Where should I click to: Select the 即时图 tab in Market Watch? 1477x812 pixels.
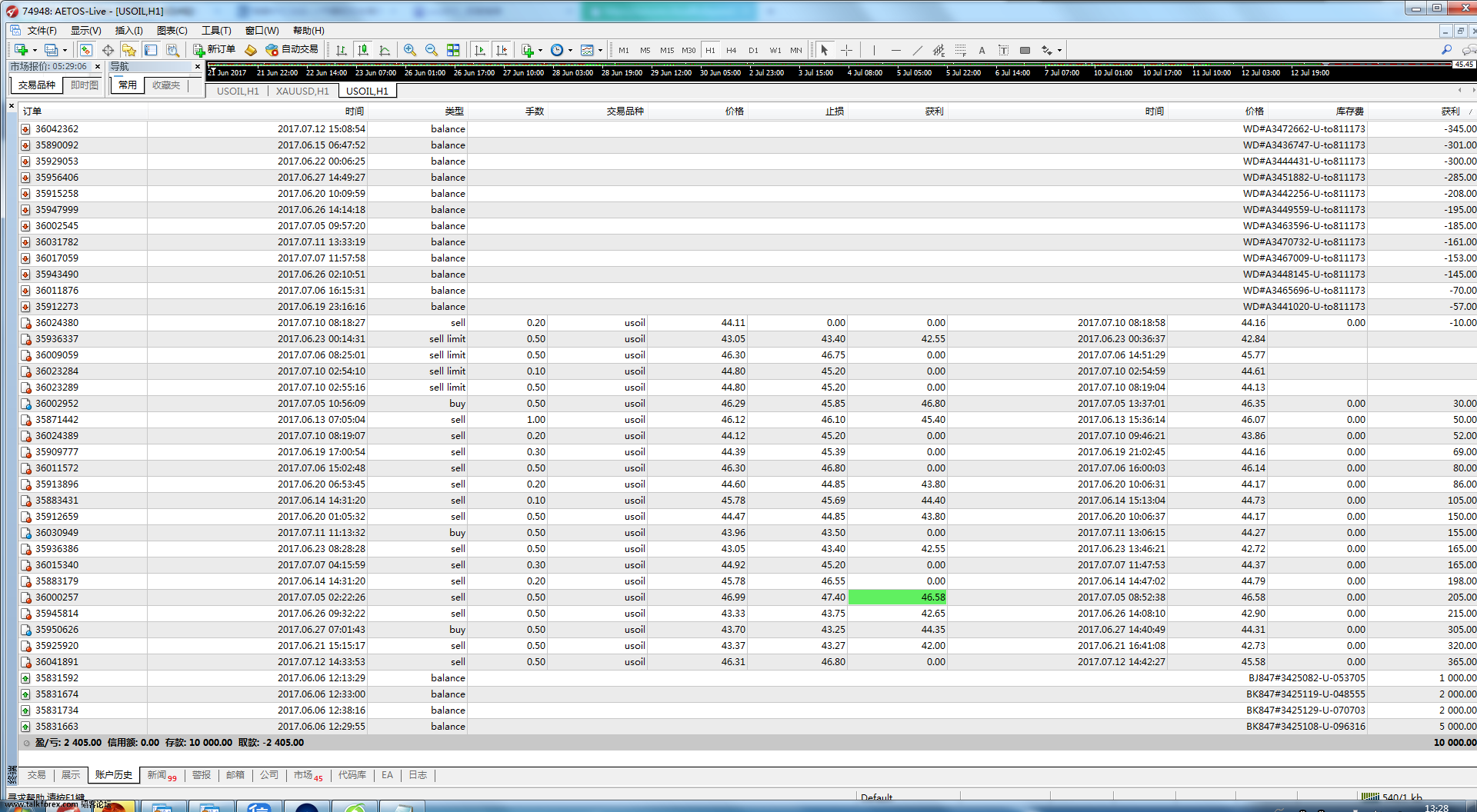click(x=85, y=85)
